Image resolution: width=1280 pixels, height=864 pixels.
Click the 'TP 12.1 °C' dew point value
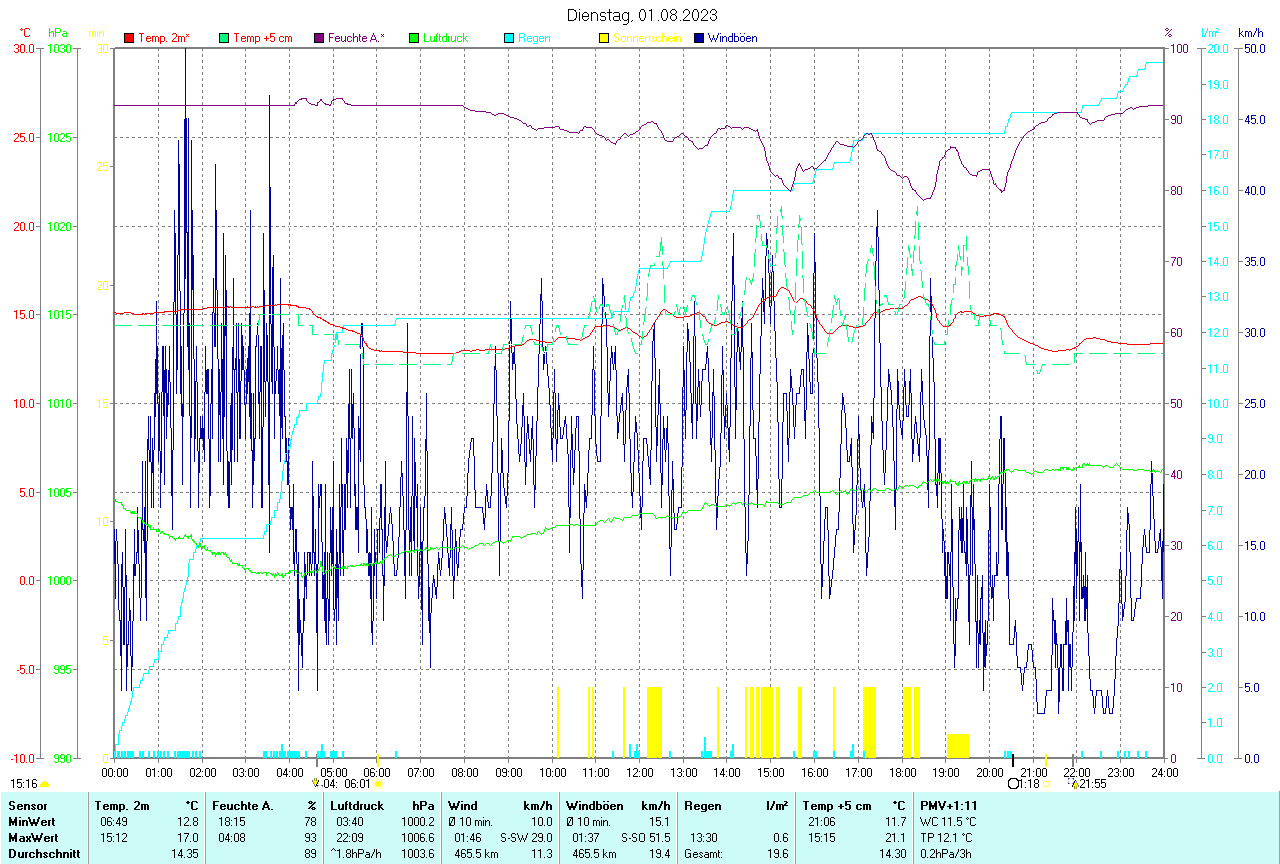pos(946,837)
